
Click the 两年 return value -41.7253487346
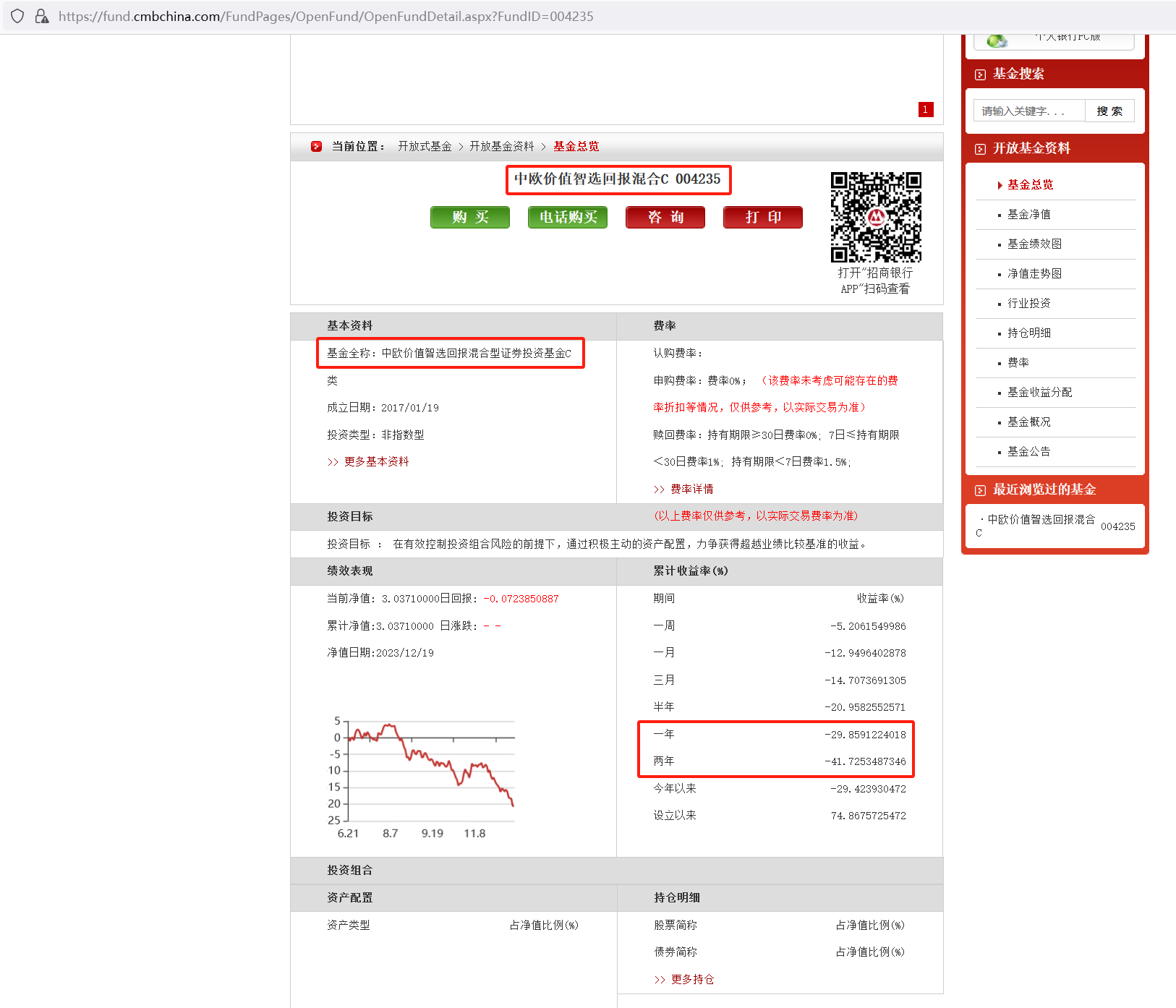tap(865, 761)
